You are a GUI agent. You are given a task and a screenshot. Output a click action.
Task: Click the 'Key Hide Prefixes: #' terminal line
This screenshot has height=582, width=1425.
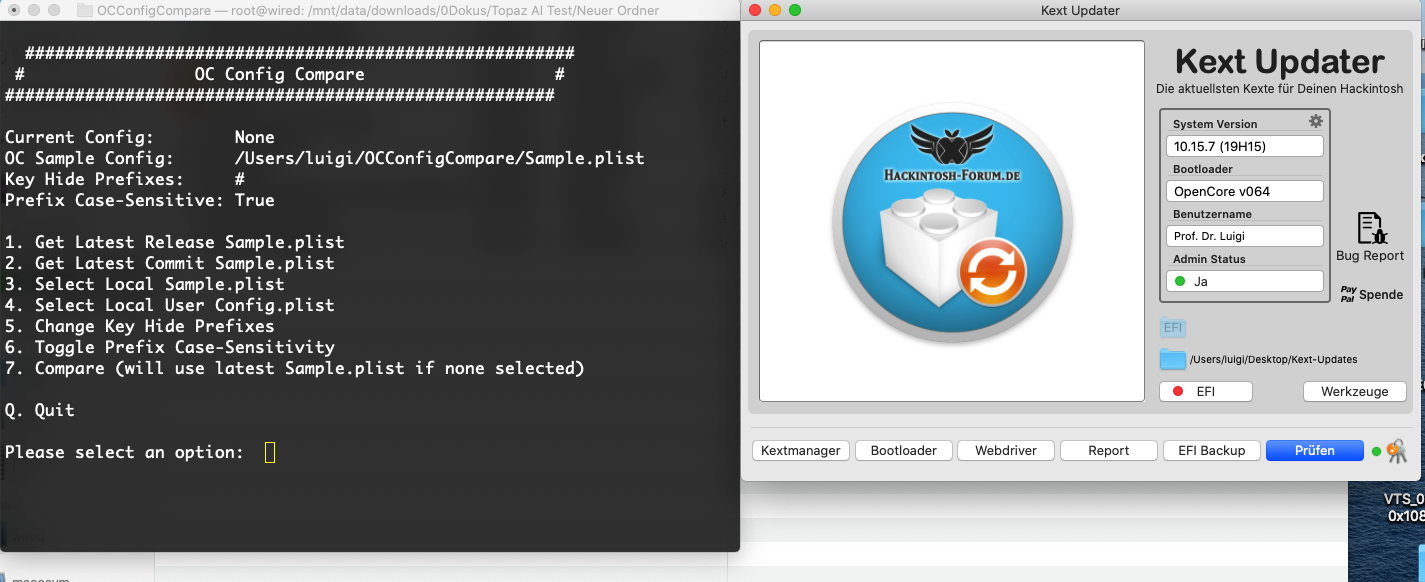click(x=124, y=179)
